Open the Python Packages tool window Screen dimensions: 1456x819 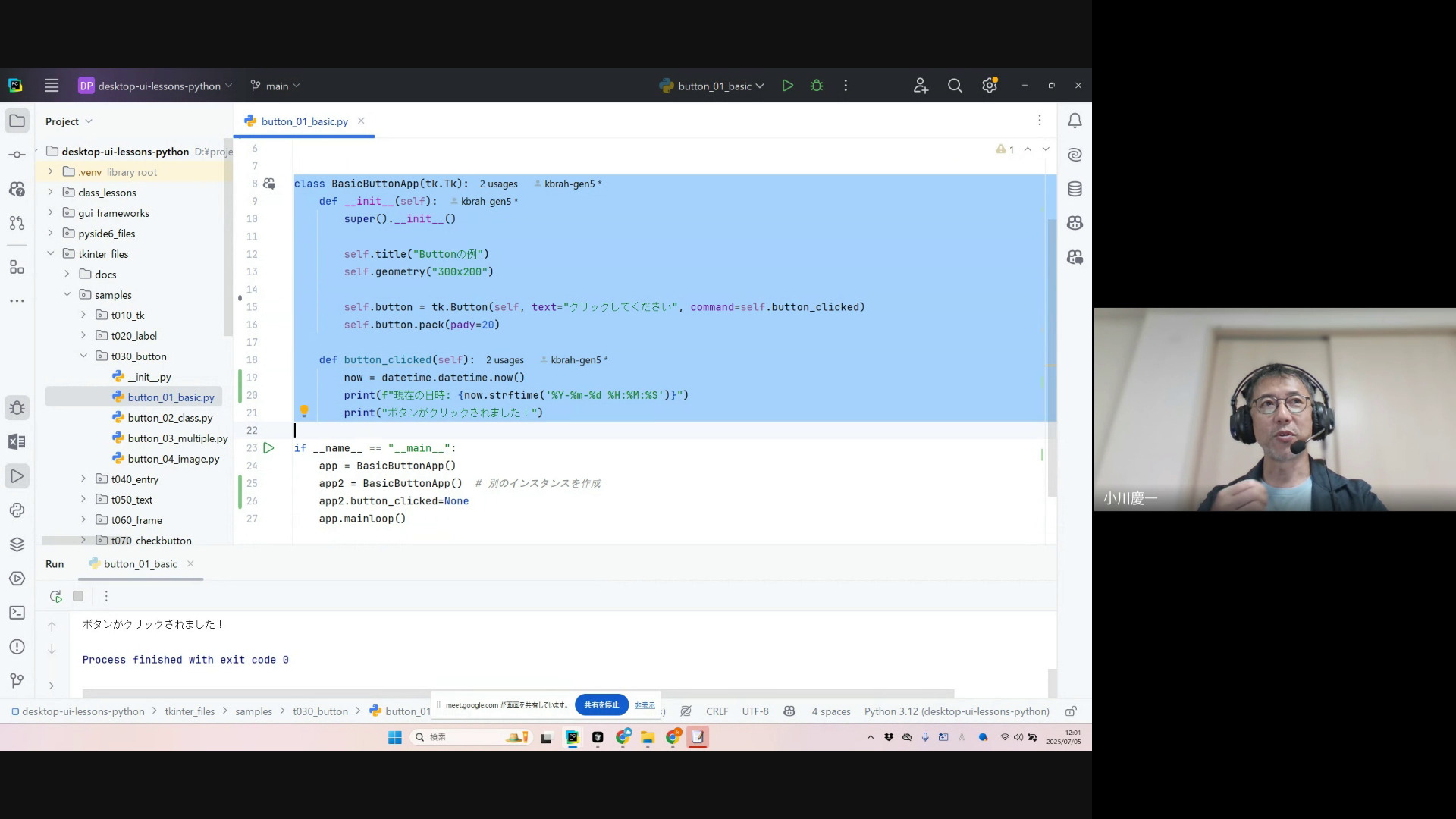pos(17,544)
